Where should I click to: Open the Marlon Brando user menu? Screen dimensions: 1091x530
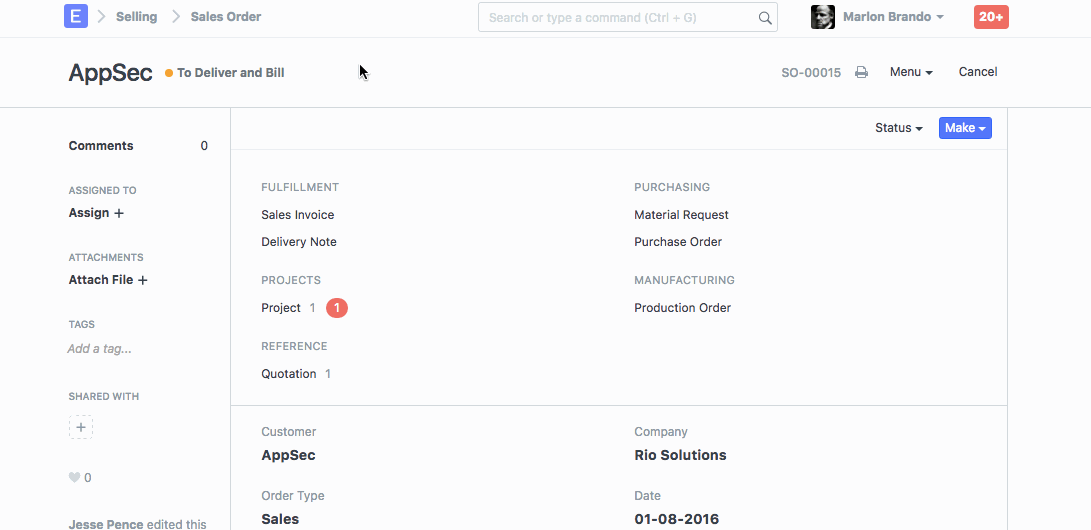(x=893, y=17)
